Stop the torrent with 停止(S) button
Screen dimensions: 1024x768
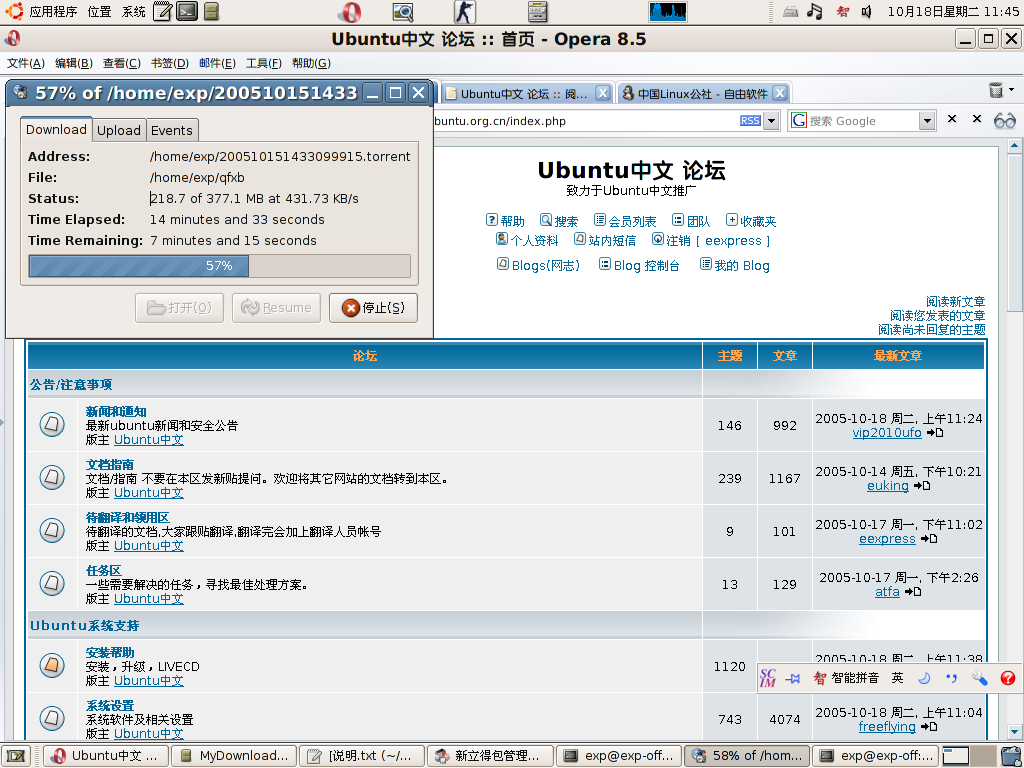[374, 308]
